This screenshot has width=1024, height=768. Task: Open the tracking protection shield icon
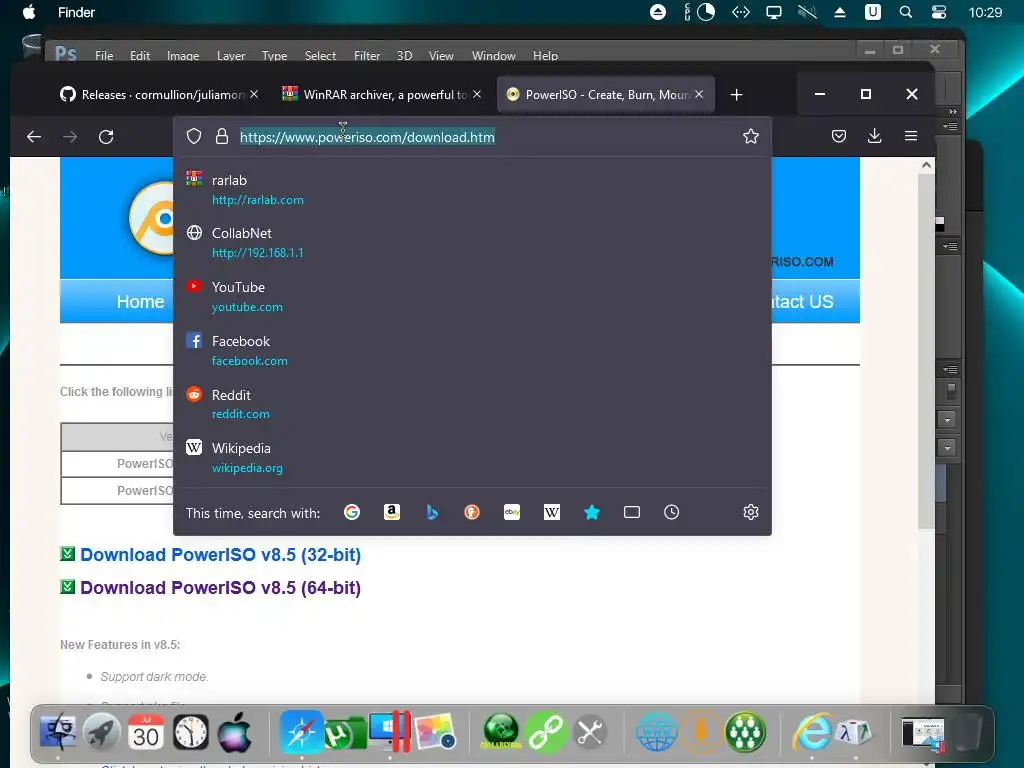pos(194,136)
